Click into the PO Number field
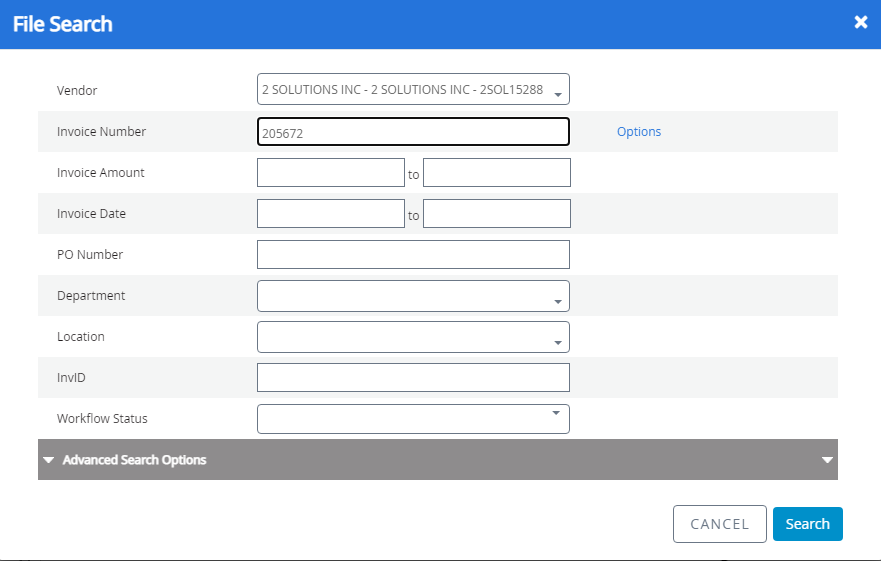This screenshot has height=561, width=881. click(412, 255)
